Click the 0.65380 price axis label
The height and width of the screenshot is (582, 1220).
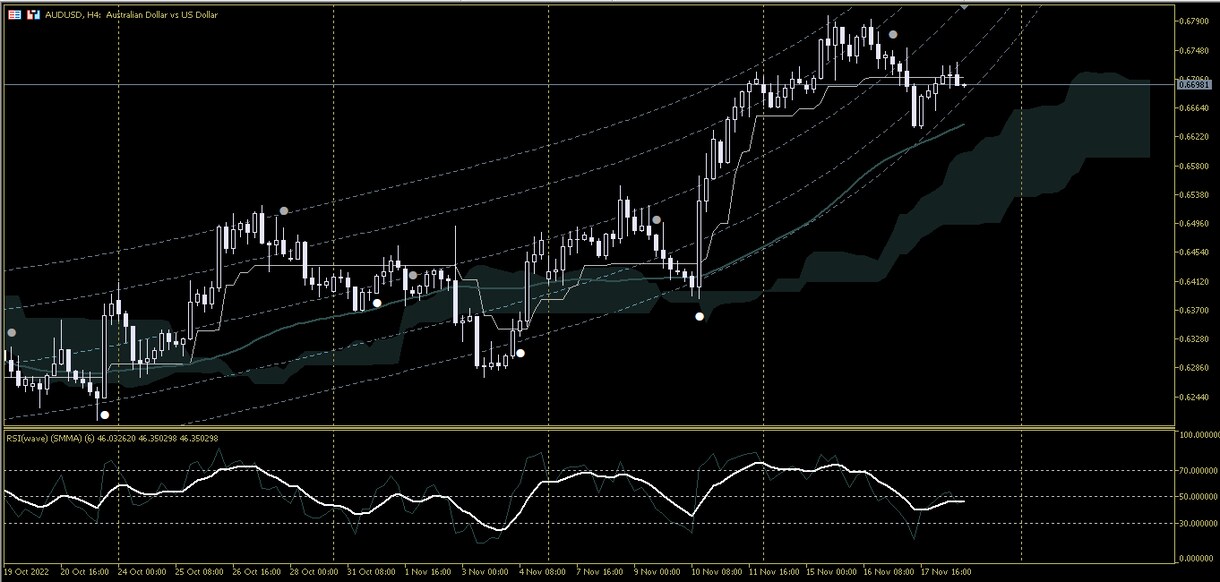pyautogui.click(x=1195, y=195)
